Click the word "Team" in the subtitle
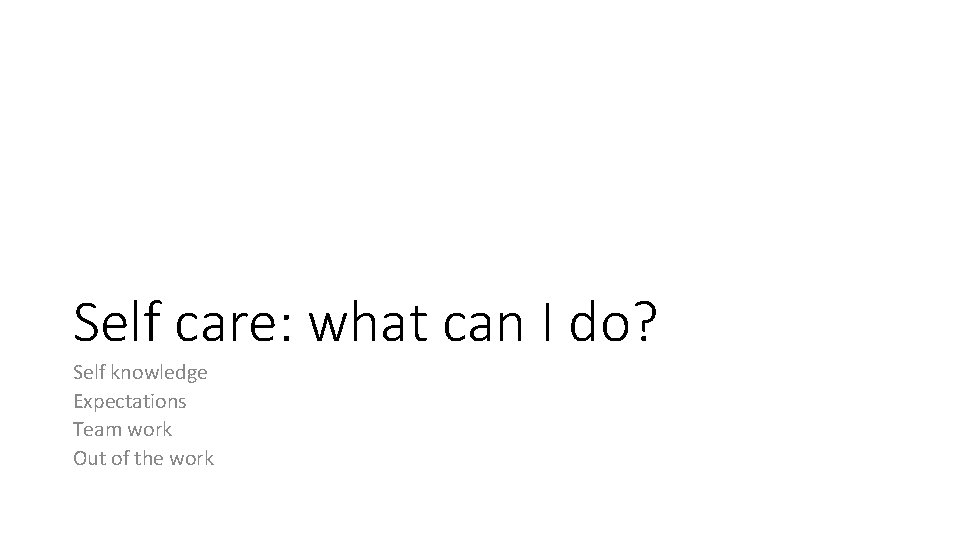Screen dimensions: 960x540 [x=95, y=430]
